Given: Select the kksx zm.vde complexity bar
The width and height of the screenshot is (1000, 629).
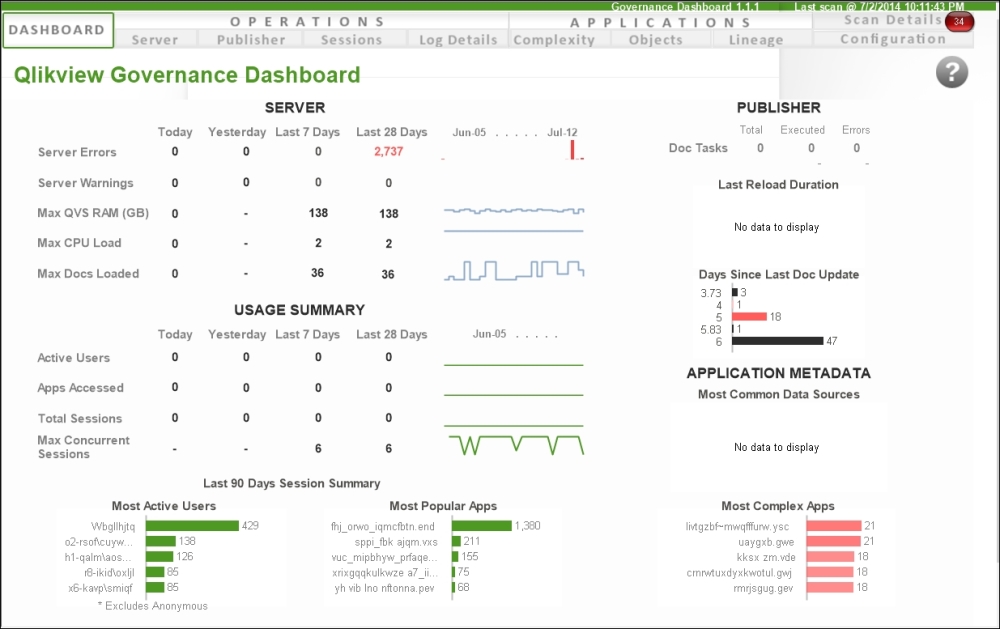Looking at the screenshot, I should click(830, 556).
